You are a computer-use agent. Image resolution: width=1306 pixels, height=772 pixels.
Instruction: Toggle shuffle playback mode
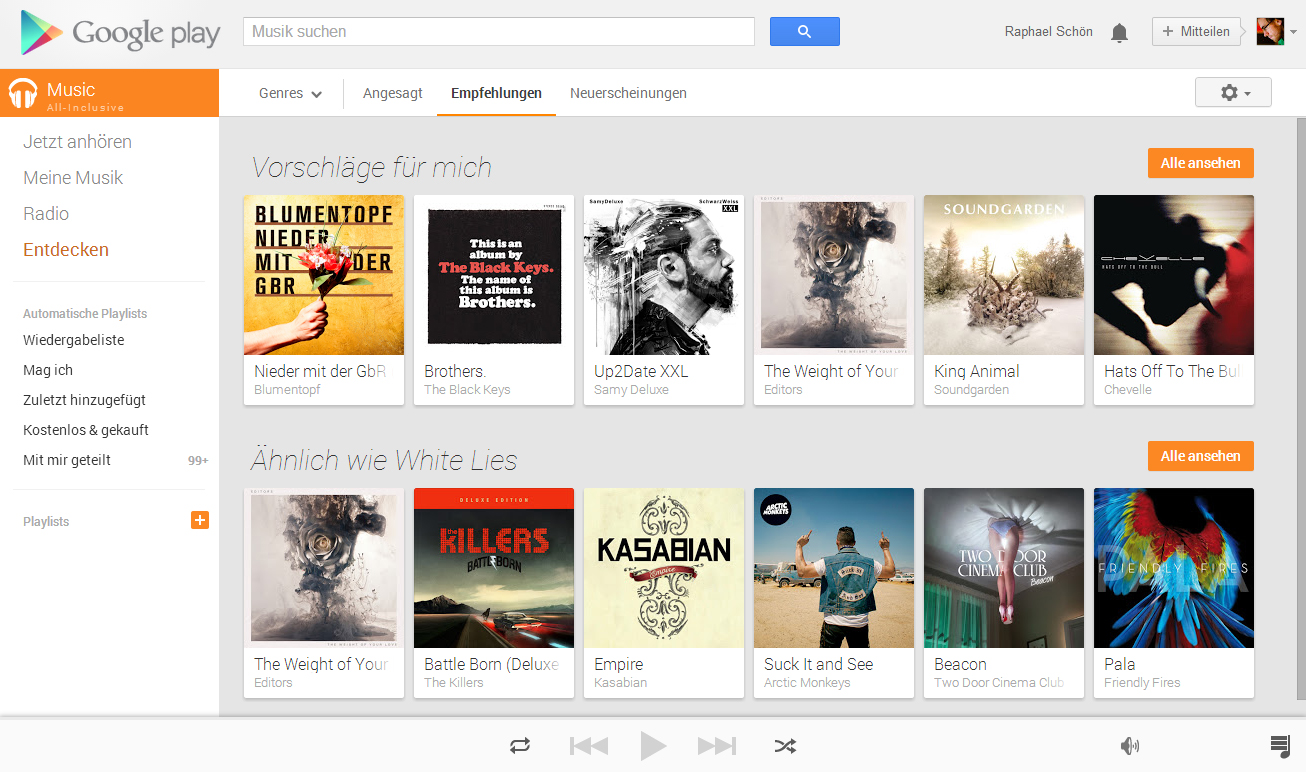click(x=785, y=746)
